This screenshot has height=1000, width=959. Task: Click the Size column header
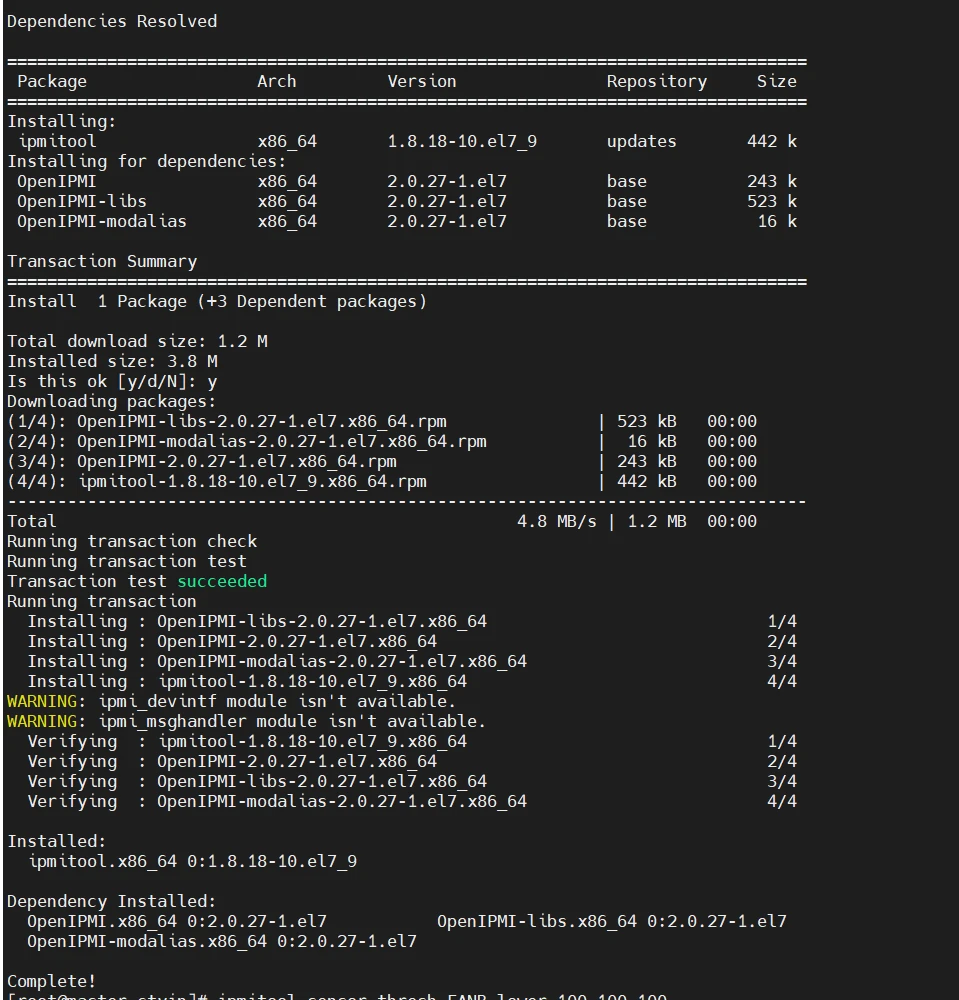[777, 81]
